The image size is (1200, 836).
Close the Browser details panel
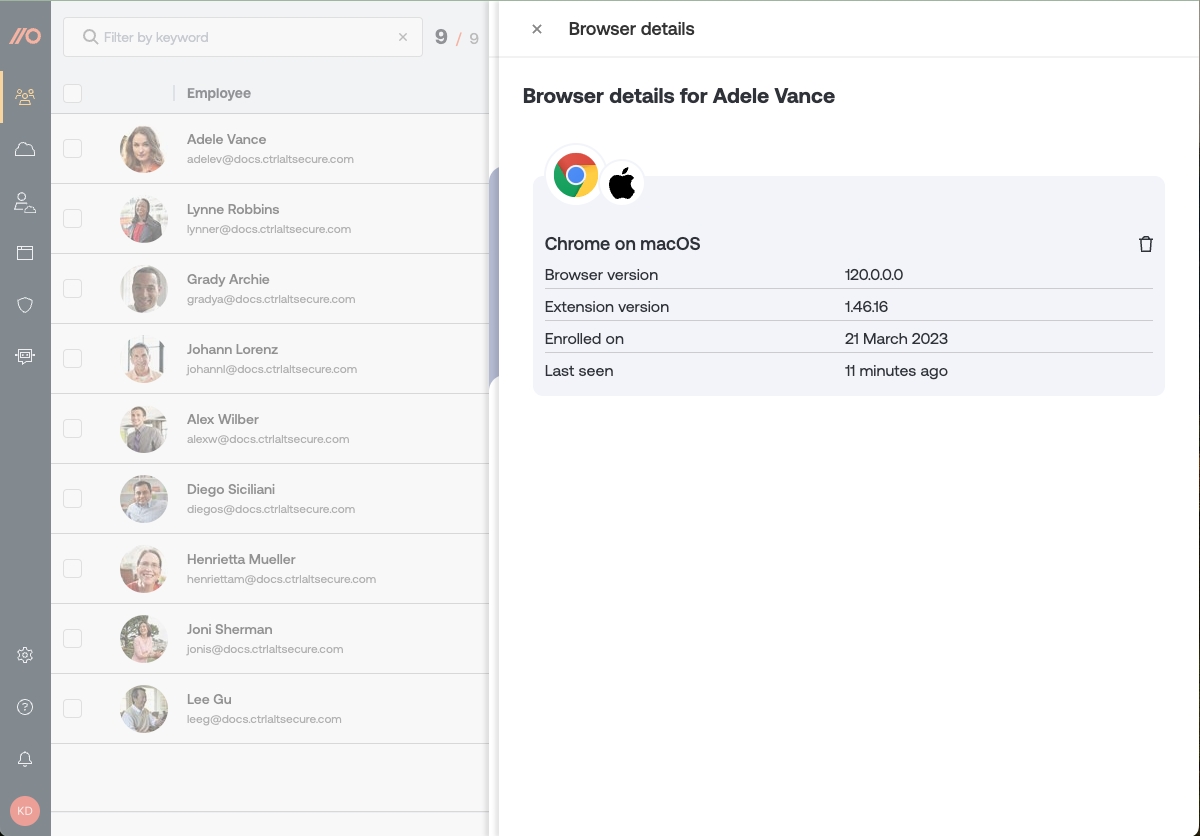click(x=536, y=29)
